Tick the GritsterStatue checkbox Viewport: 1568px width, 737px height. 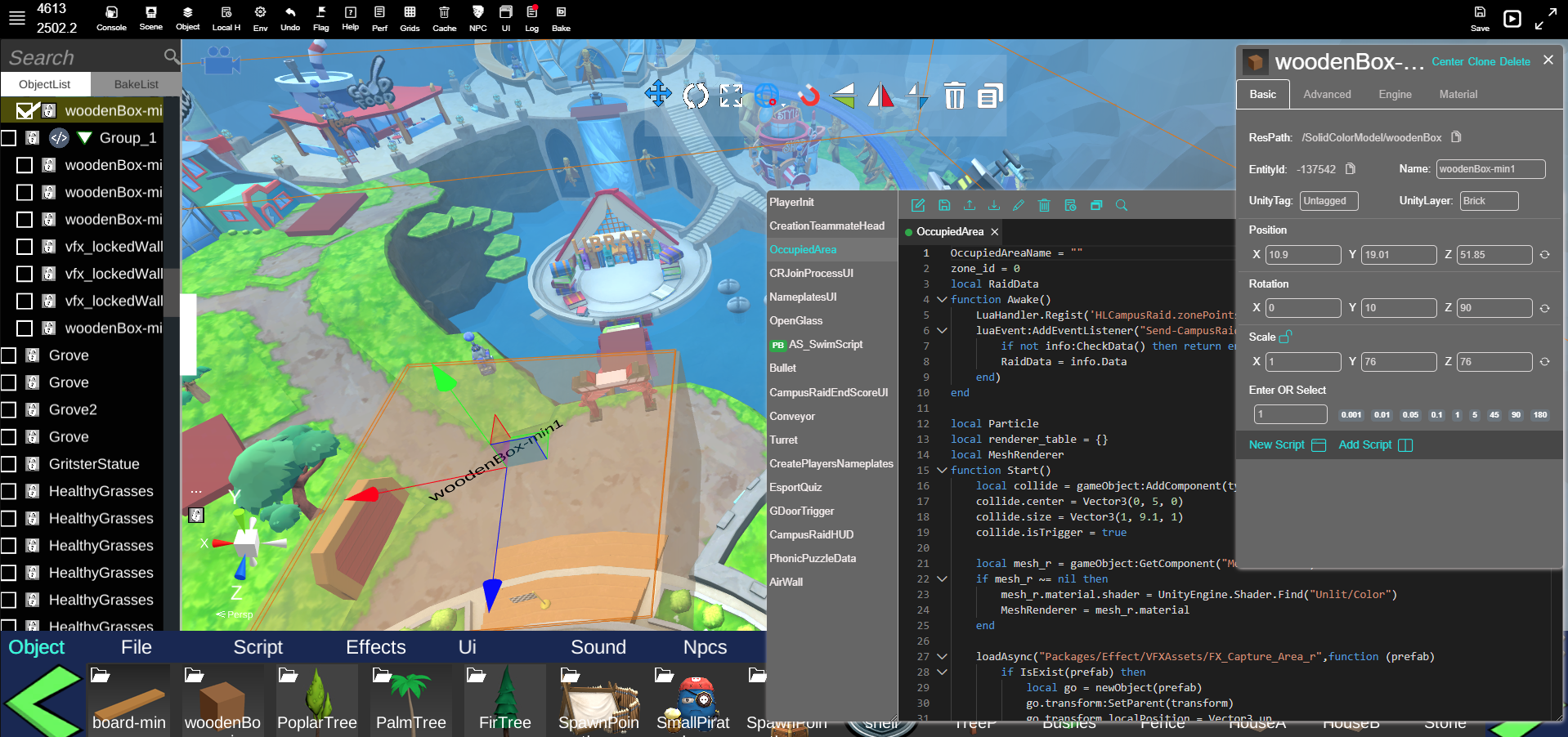(9, 464)
